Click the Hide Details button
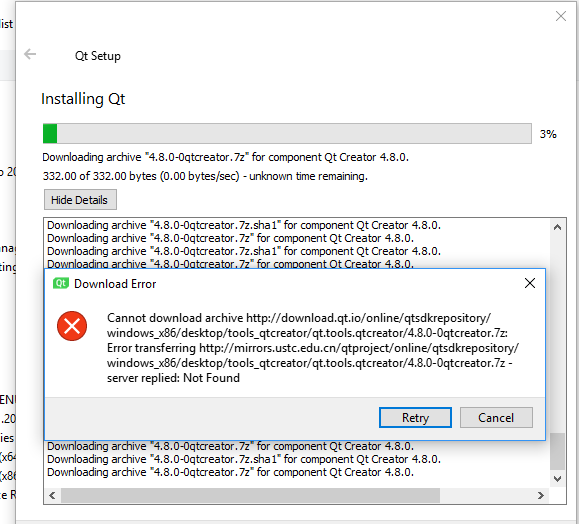This screenshot has width=579, height=524. point(80,200)
